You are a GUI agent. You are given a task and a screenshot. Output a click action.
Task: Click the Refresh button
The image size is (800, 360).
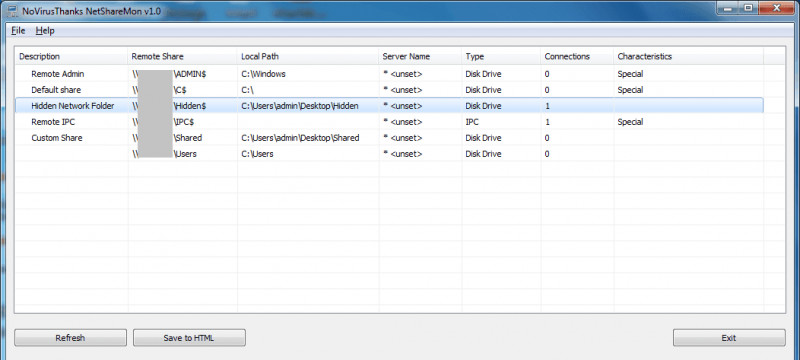point(70,338)
